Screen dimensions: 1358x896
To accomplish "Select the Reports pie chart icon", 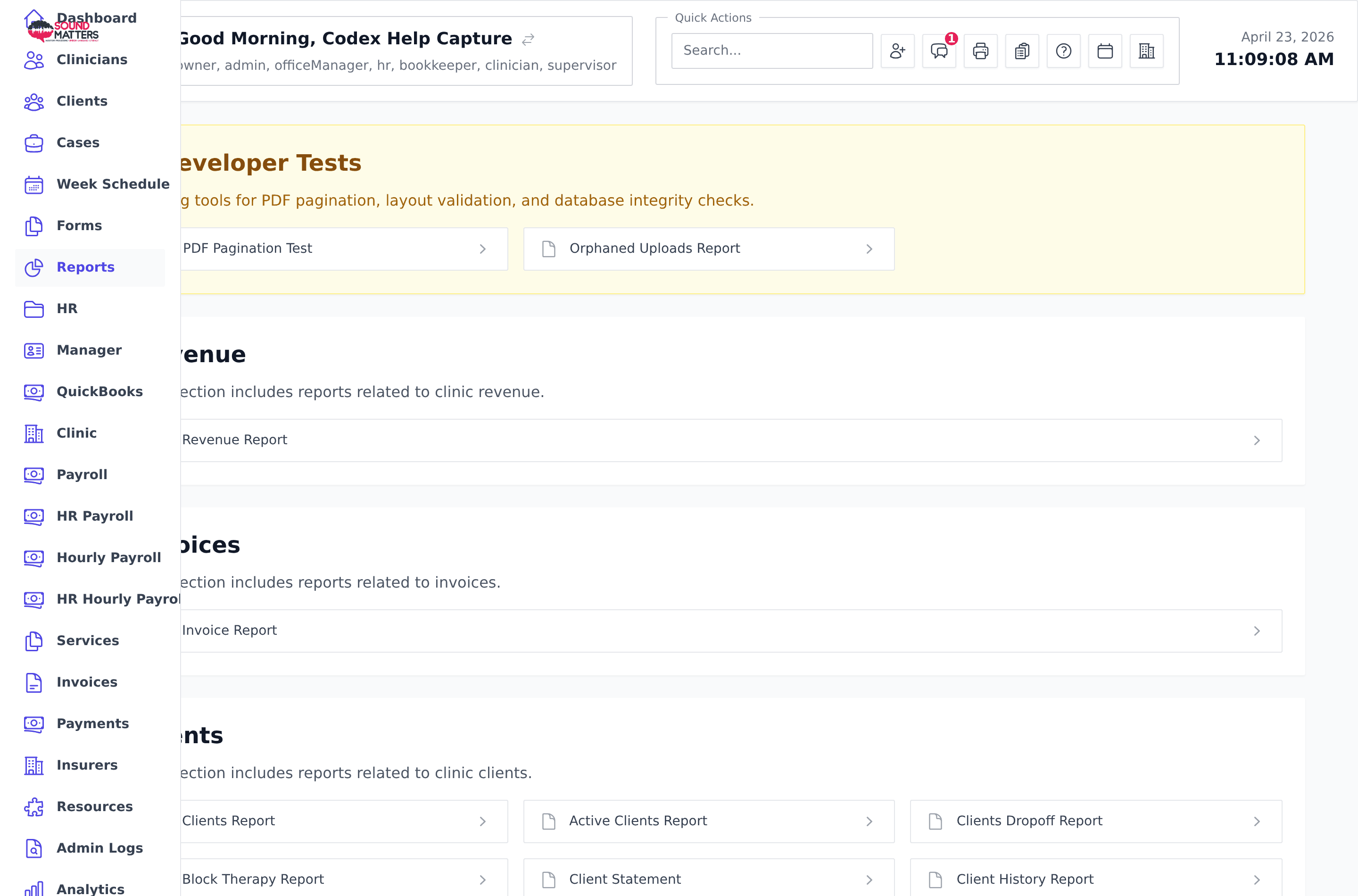I will (x=33, y=267).
